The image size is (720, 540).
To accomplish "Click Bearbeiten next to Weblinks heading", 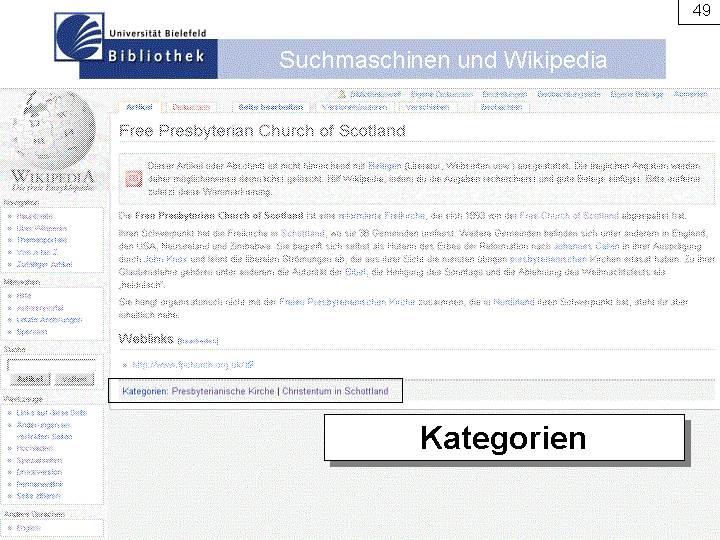I will pos(198,341).
